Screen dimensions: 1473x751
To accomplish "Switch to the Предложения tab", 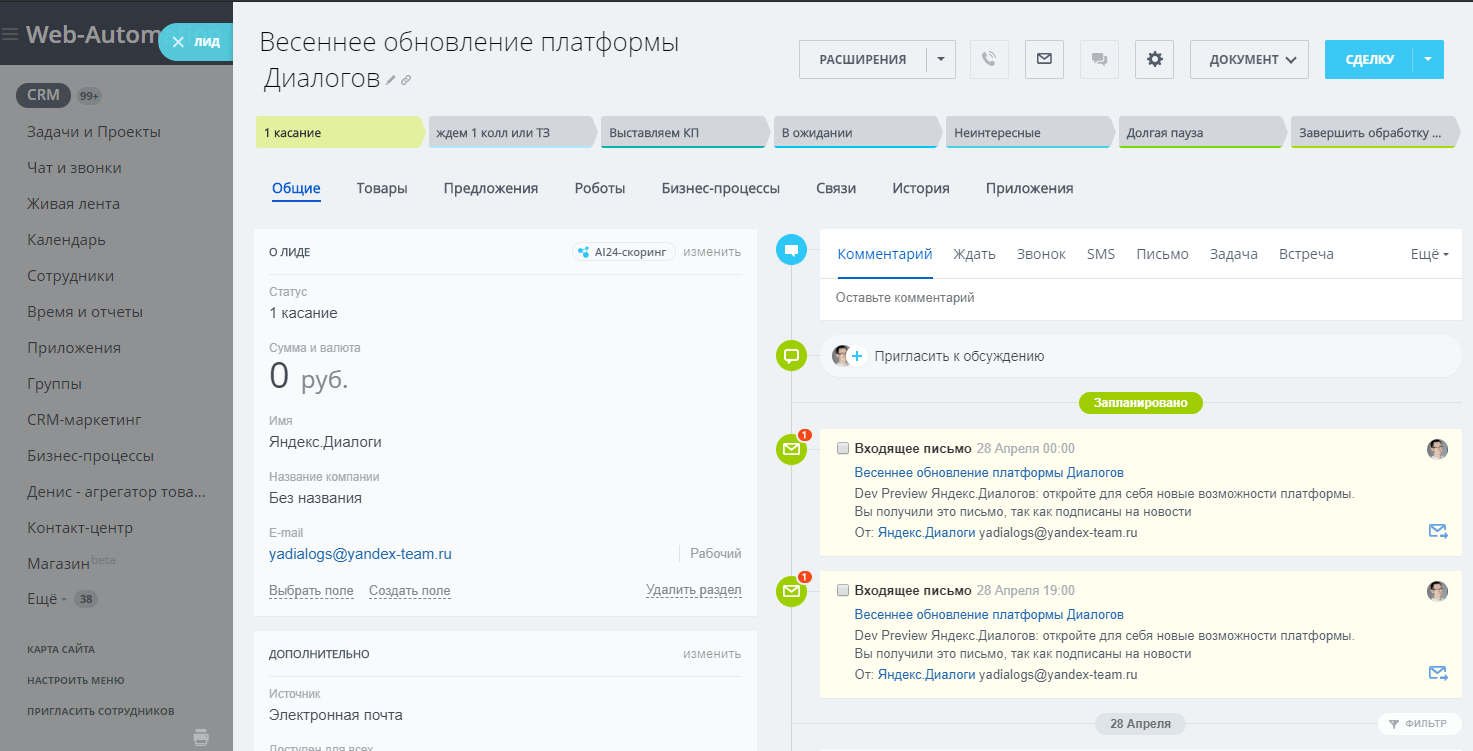I will click(491, 188).
